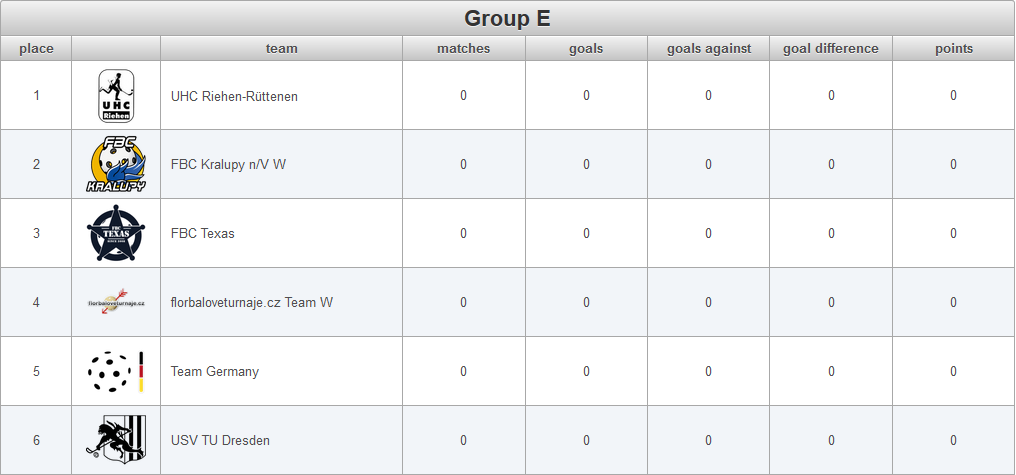This screenshot has width=1016, height=475.
Task: Click the team column header
Action: click(281, 49)
